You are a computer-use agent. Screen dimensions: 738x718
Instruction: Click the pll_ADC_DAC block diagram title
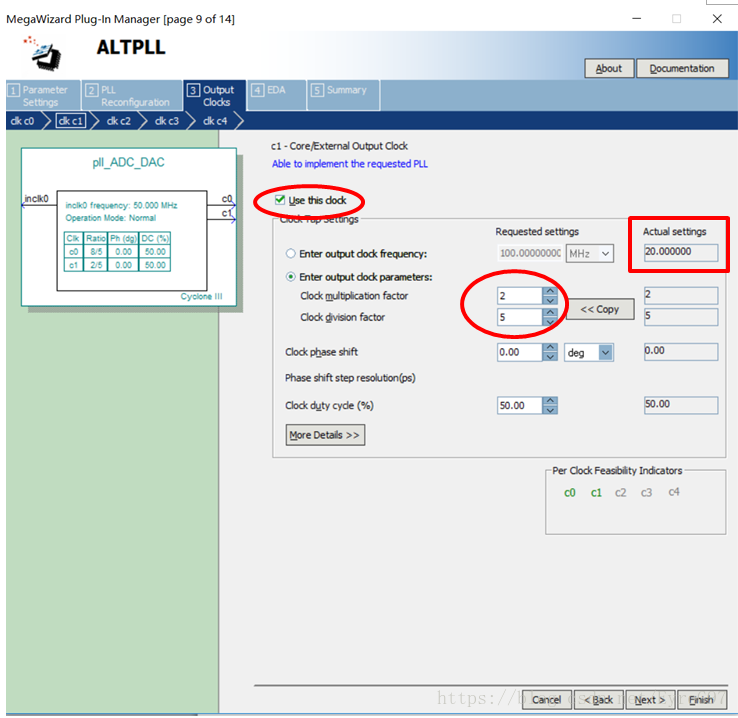[x=128, y=162]
